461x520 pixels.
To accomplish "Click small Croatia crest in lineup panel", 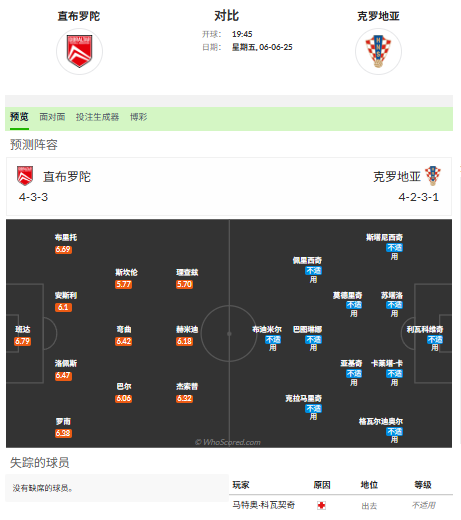I will click(x=433, y=176).
